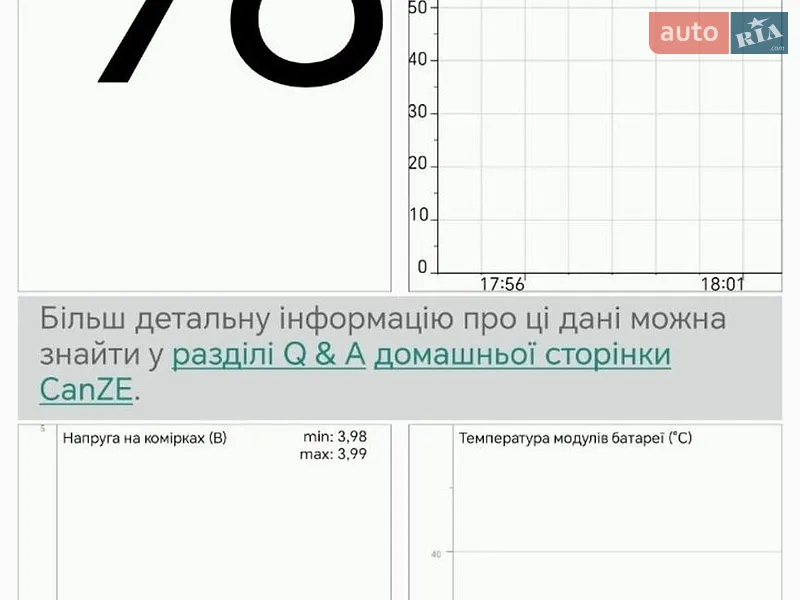Select the 'max: 3,99' voltage value
The image size is (800, 600).
[333, 454]
